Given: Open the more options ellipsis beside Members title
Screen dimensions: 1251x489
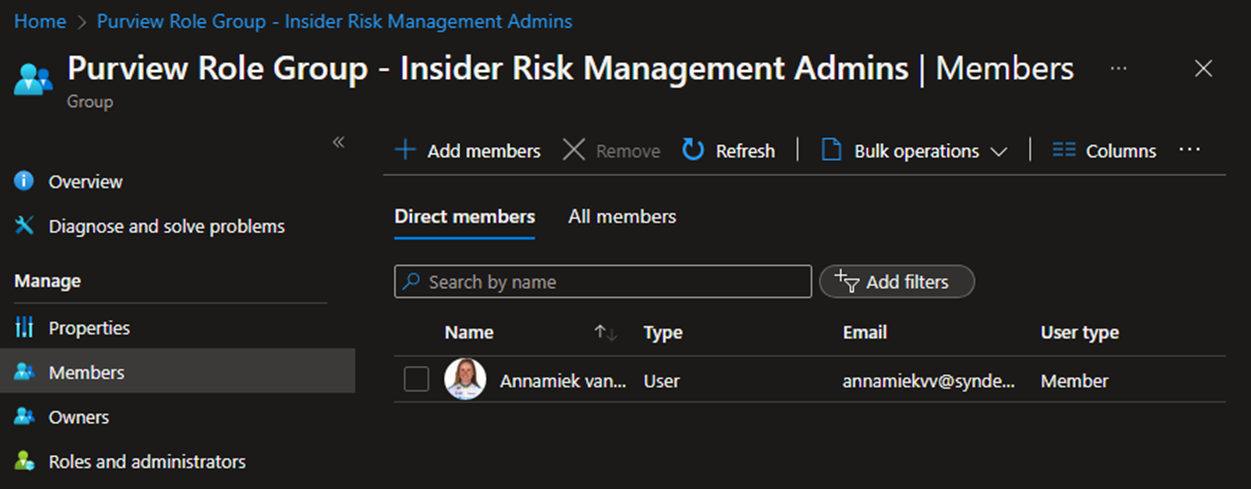Looking at the screenshot, I should [1119, 68].
